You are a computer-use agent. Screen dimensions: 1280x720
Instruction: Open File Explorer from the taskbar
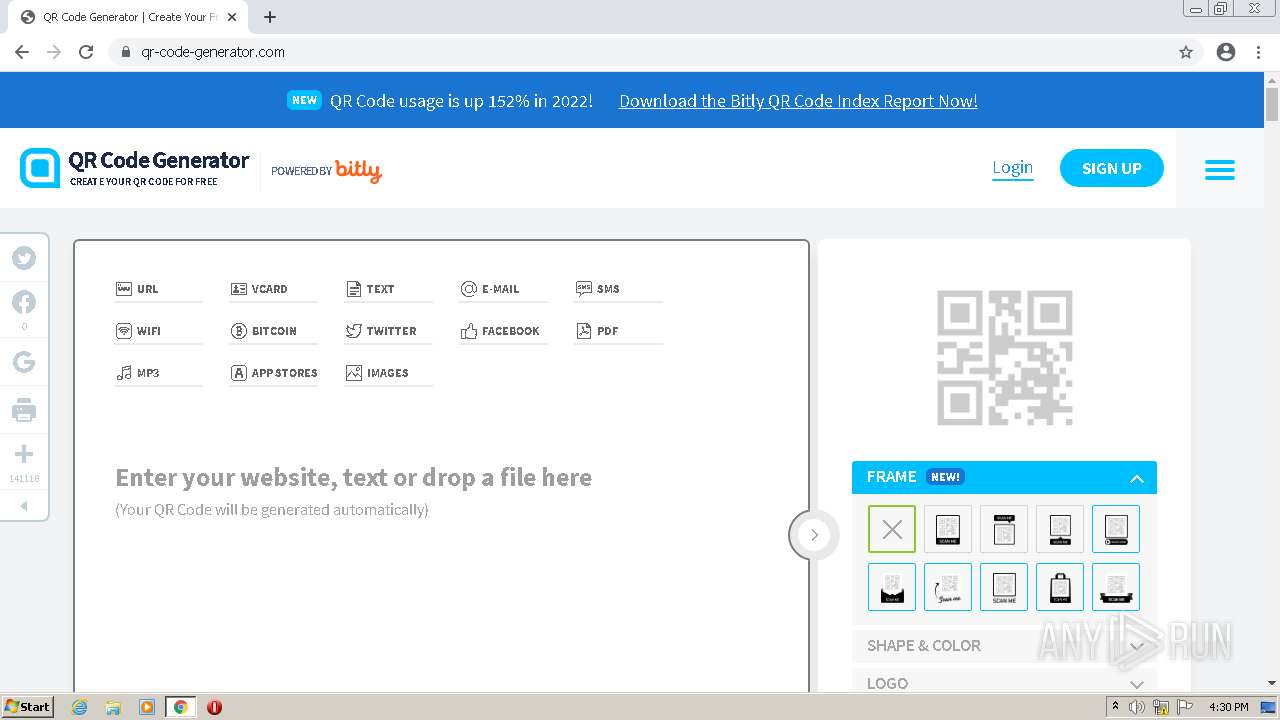click(113, 707)
